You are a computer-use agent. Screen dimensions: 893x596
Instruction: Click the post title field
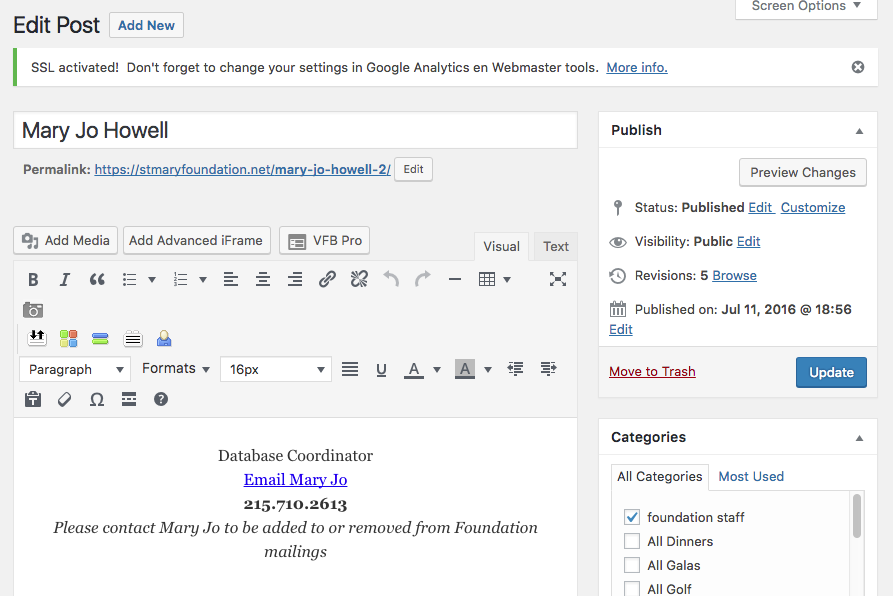click(x=295, y=131)
